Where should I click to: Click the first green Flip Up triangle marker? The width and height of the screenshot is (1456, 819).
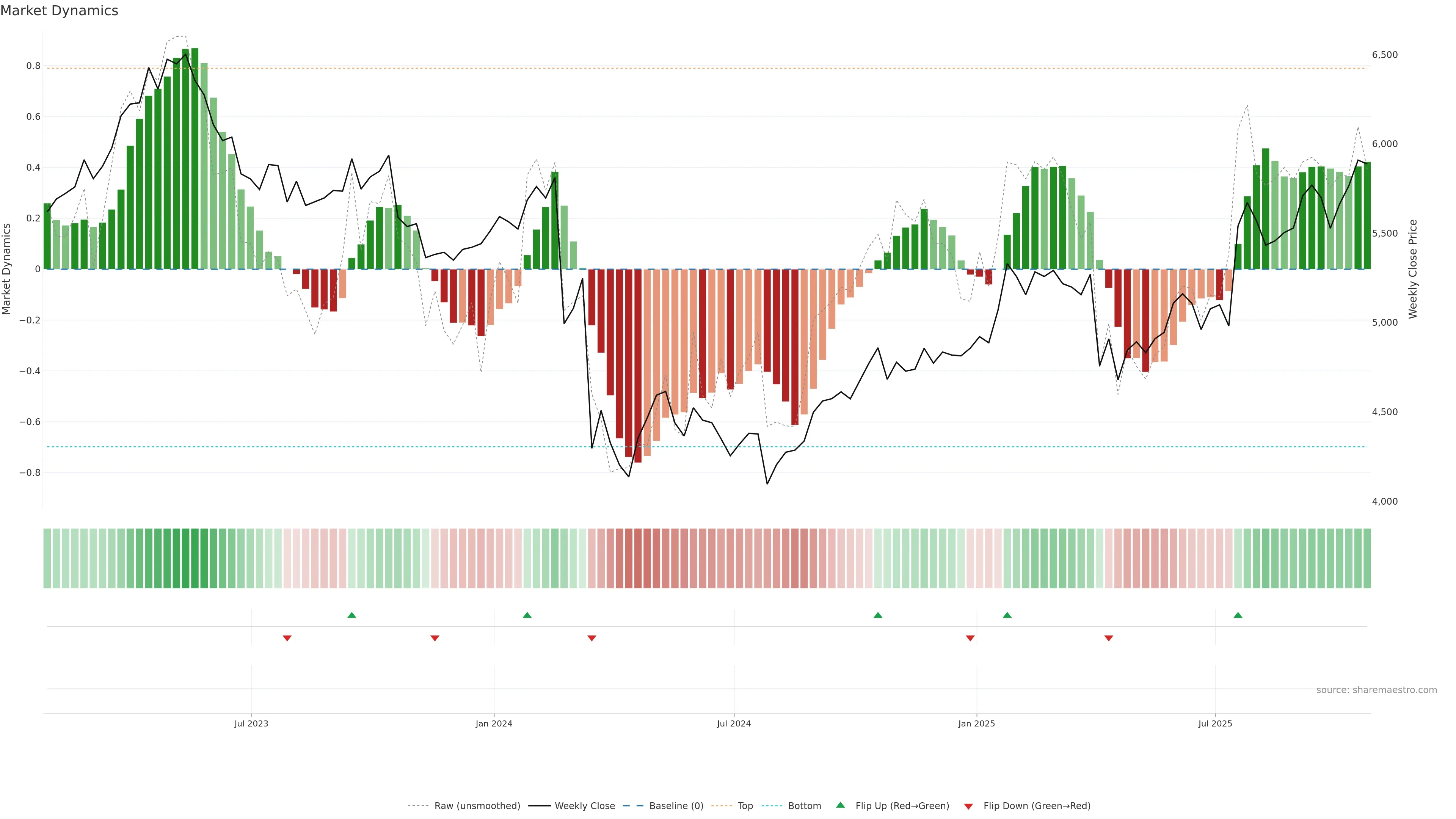[x=351, y=615]
